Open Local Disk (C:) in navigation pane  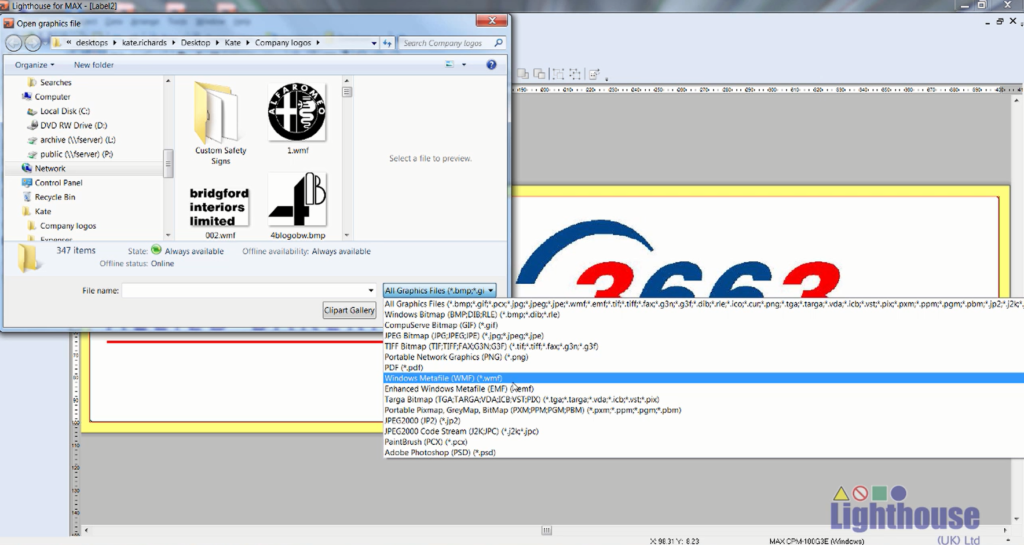tap(65, 111)
